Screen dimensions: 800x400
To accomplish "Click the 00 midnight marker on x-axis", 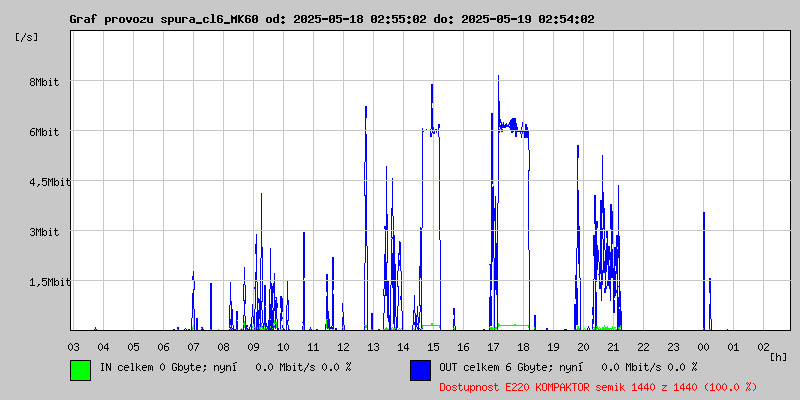I will (x=703, y=346).
